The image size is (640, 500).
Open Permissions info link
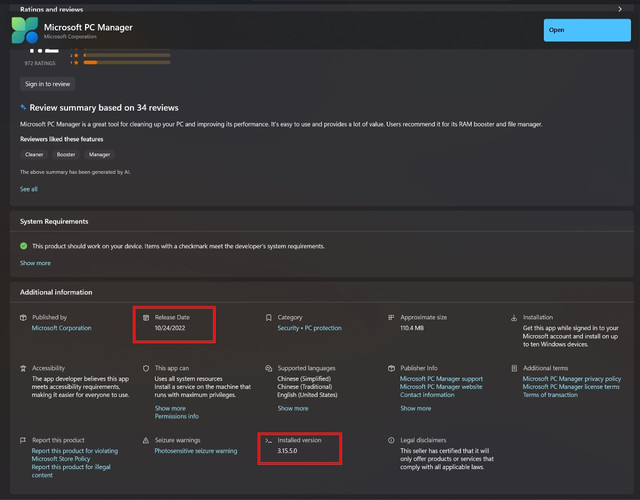click(177, 416)
